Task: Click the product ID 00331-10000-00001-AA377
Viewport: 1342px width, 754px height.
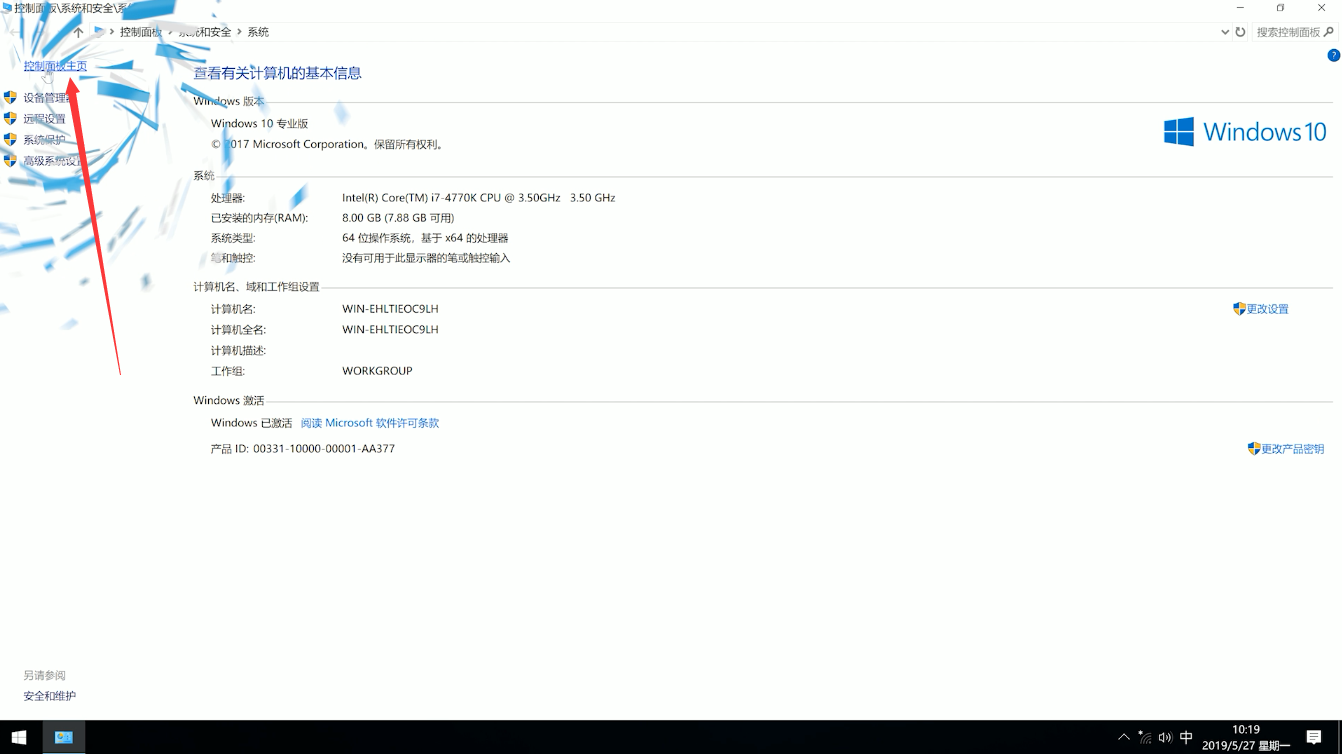Action: point(324,449)
